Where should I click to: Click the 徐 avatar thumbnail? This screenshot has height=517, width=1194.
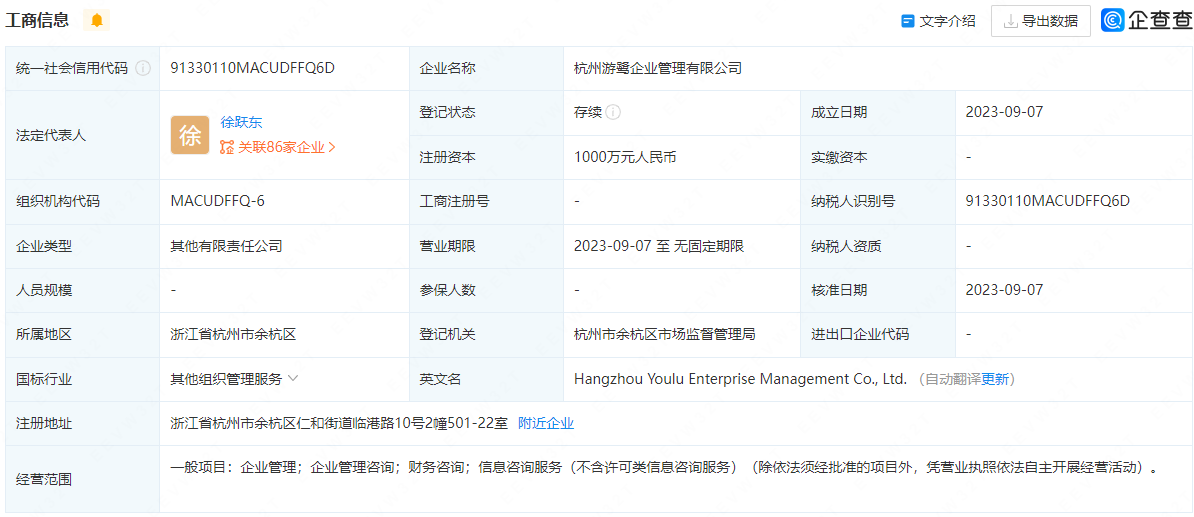pos(190,136)
